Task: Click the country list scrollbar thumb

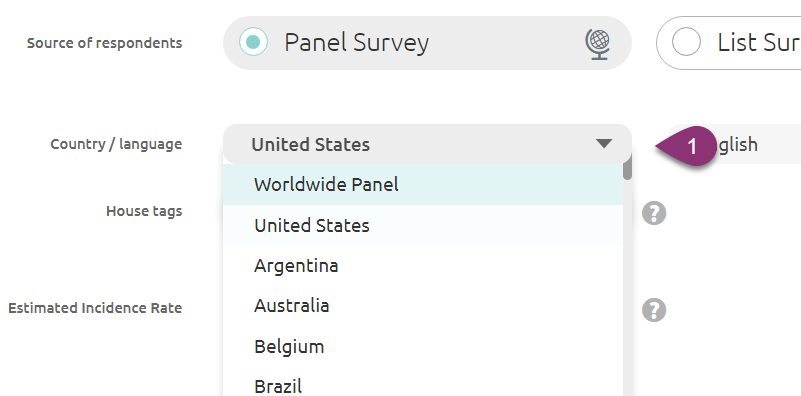Action: tap(627, 167)
